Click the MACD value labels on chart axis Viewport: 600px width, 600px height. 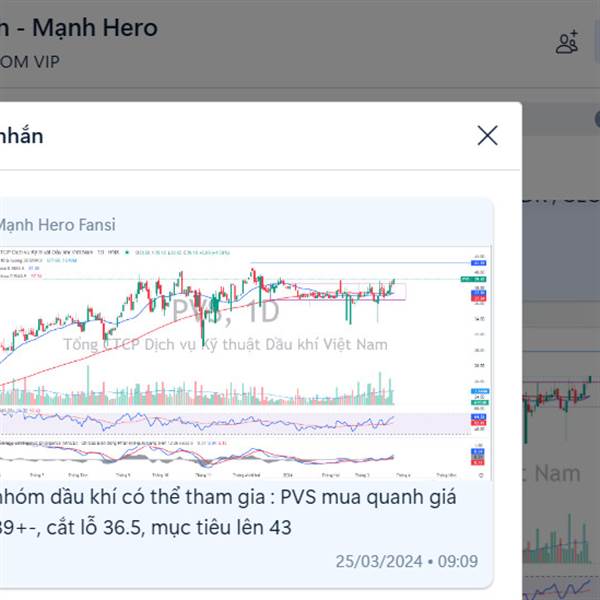point(478,457)
